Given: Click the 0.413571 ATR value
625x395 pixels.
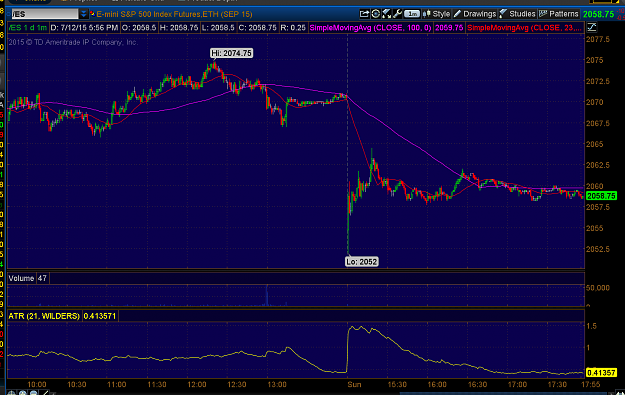Looking at the screenshot, I should (x=100, y=316).
